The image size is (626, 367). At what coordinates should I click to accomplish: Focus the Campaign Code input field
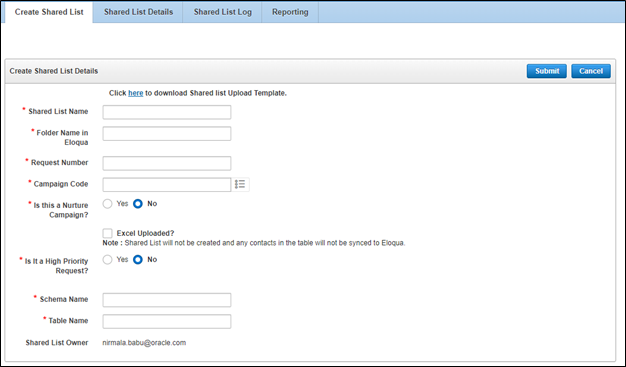pyautogui.click(x=167, y=184)
